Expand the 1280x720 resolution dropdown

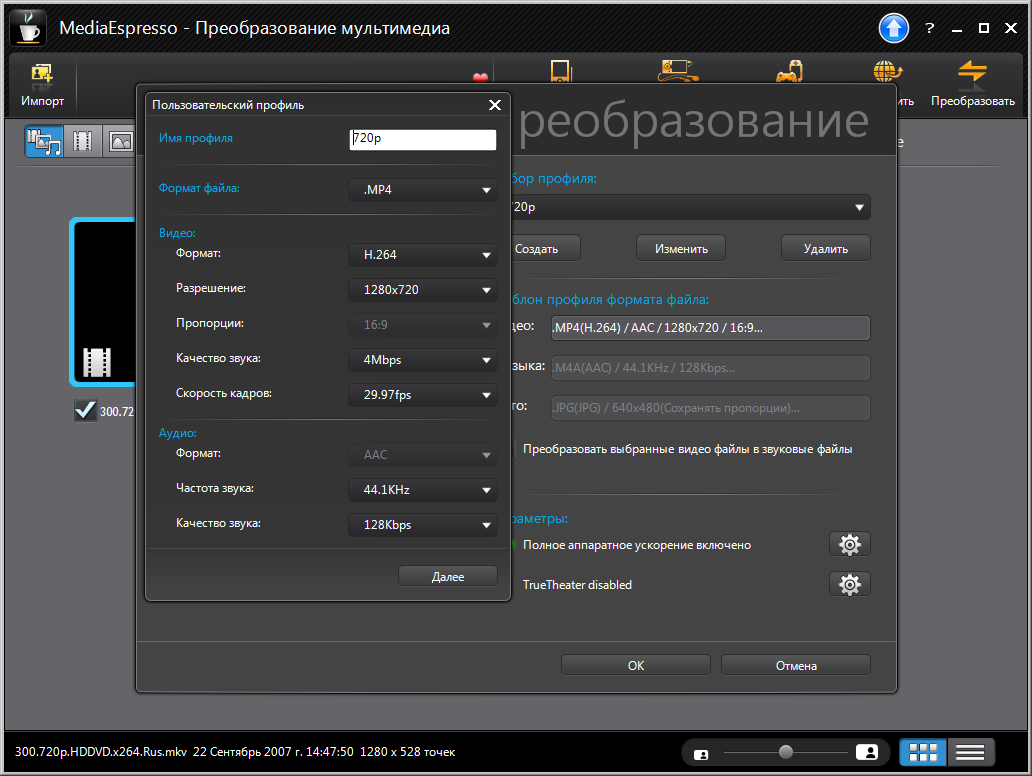(x=422, y=290)
